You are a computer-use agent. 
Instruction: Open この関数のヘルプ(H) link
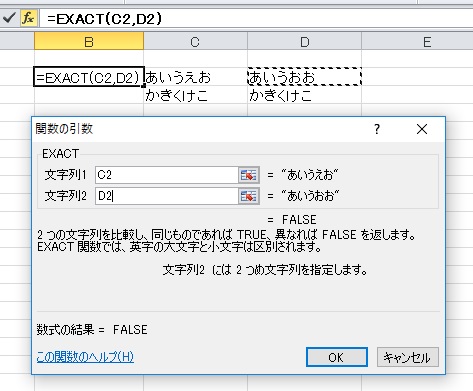(85, 357)
